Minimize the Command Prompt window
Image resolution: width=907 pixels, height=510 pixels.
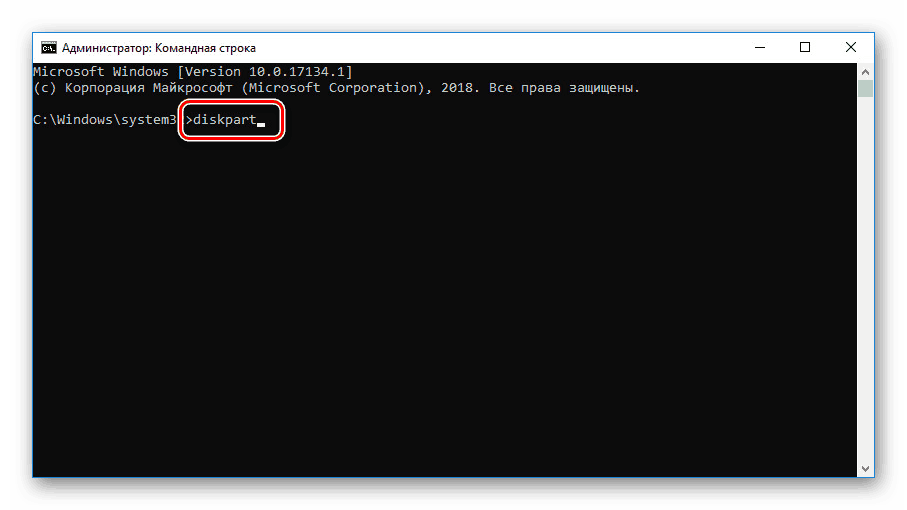click(760, 47)
